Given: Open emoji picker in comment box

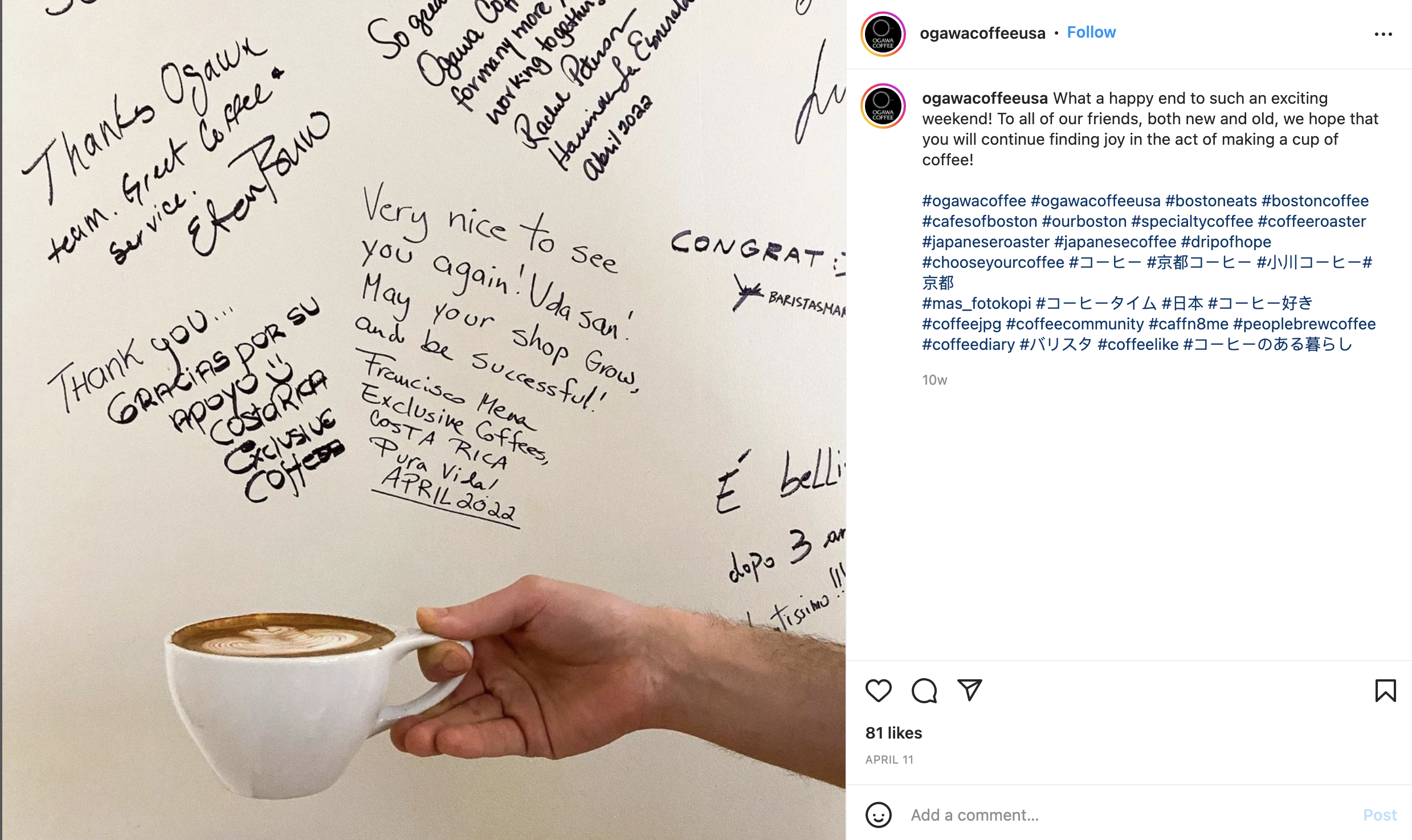Looking at the screenshot, I should pyautogui.click(x=878, y=815).
